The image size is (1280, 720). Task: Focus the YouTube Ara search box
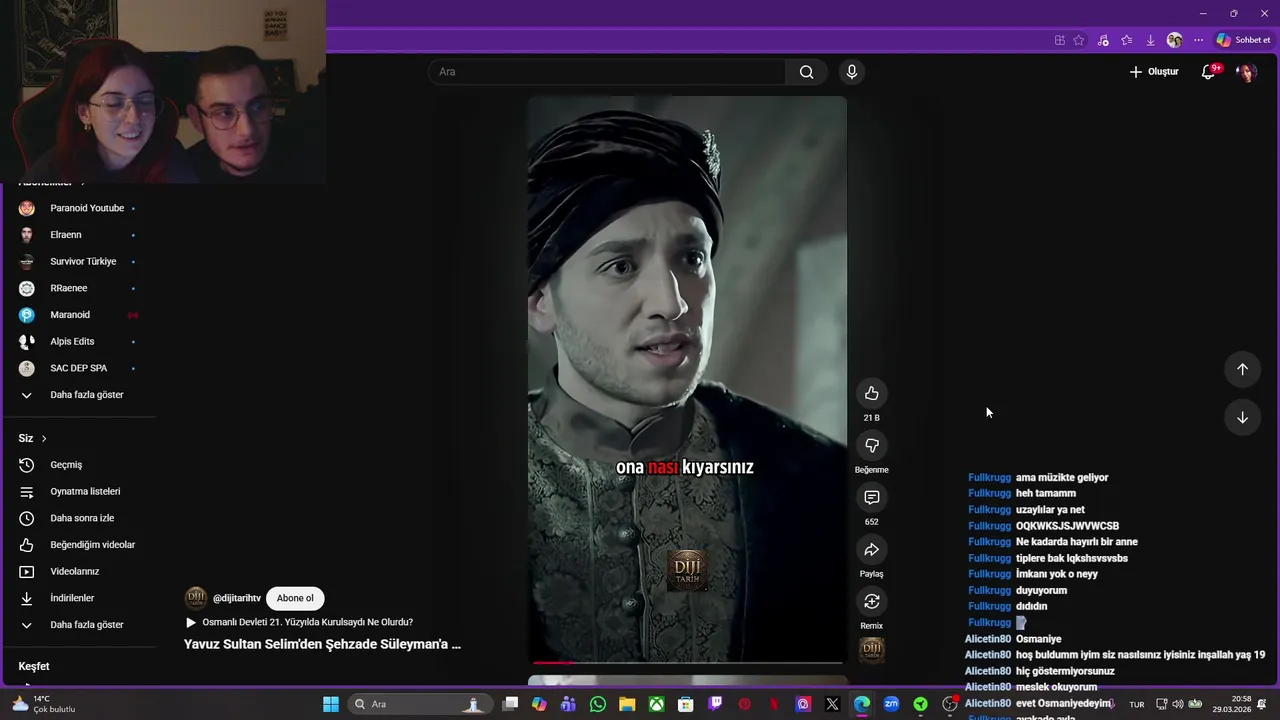coord(607,72)
